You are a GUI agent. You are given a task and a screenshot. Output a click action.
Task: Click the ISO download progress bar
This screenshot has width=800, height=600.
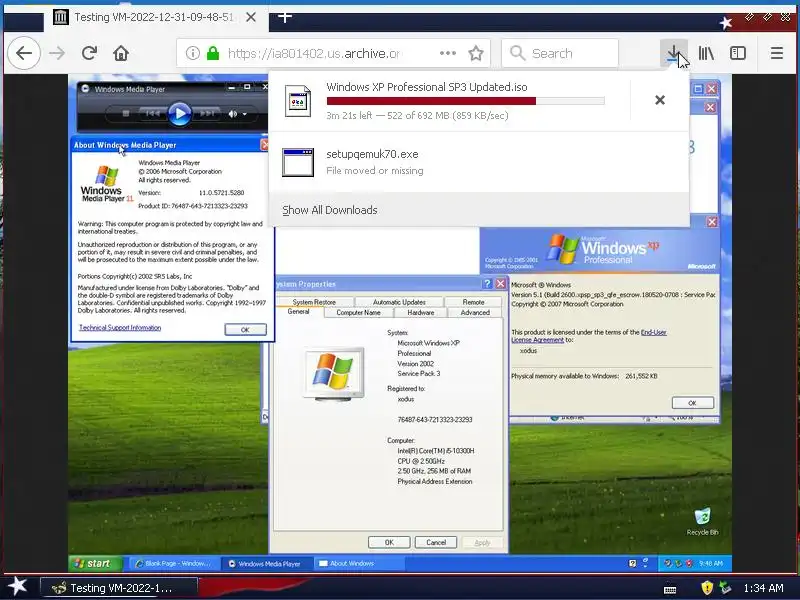[465, 101]
